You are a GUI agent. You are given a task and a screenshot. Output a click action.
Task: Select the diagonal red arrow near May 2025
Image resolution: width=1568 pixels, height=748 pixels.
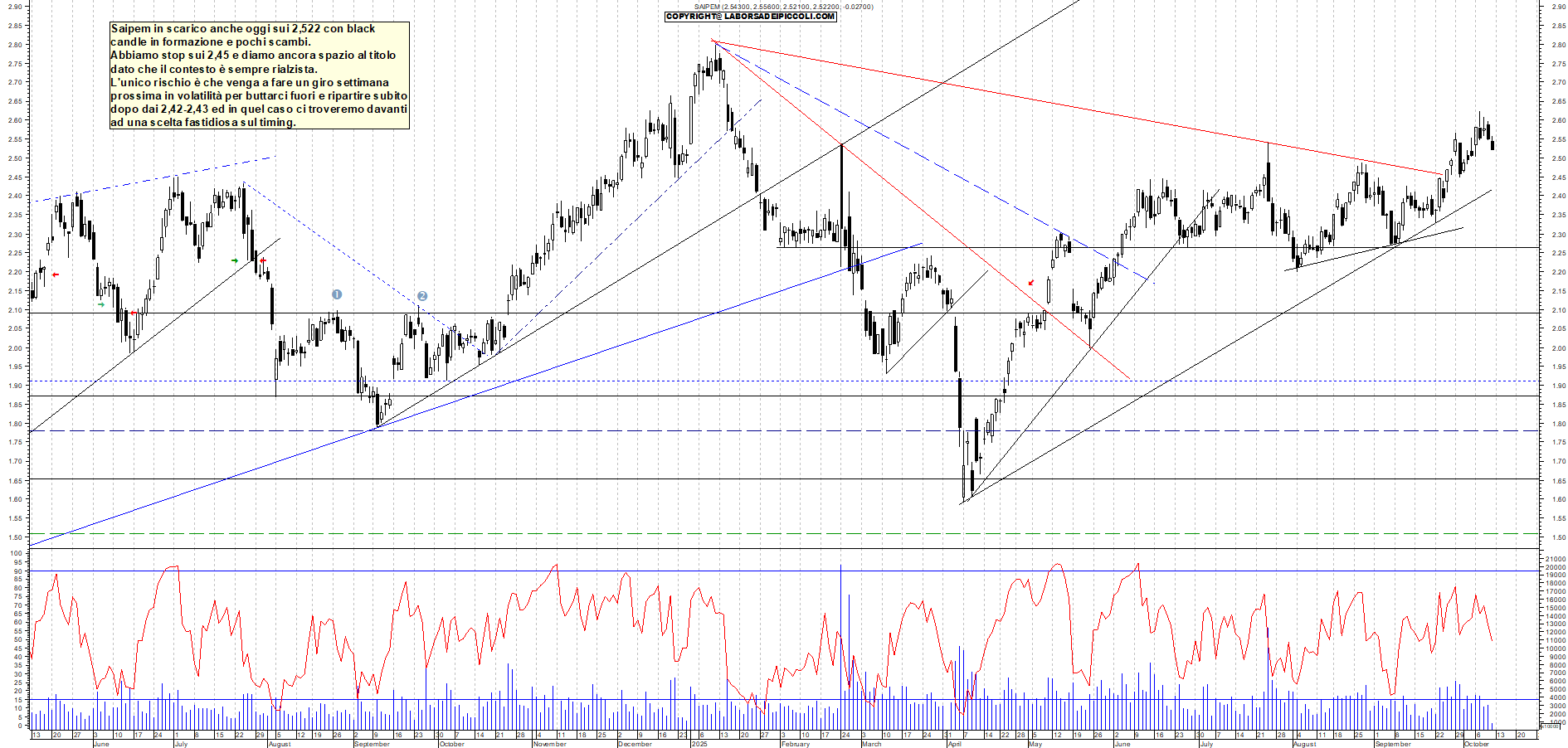pos(1031,283)
